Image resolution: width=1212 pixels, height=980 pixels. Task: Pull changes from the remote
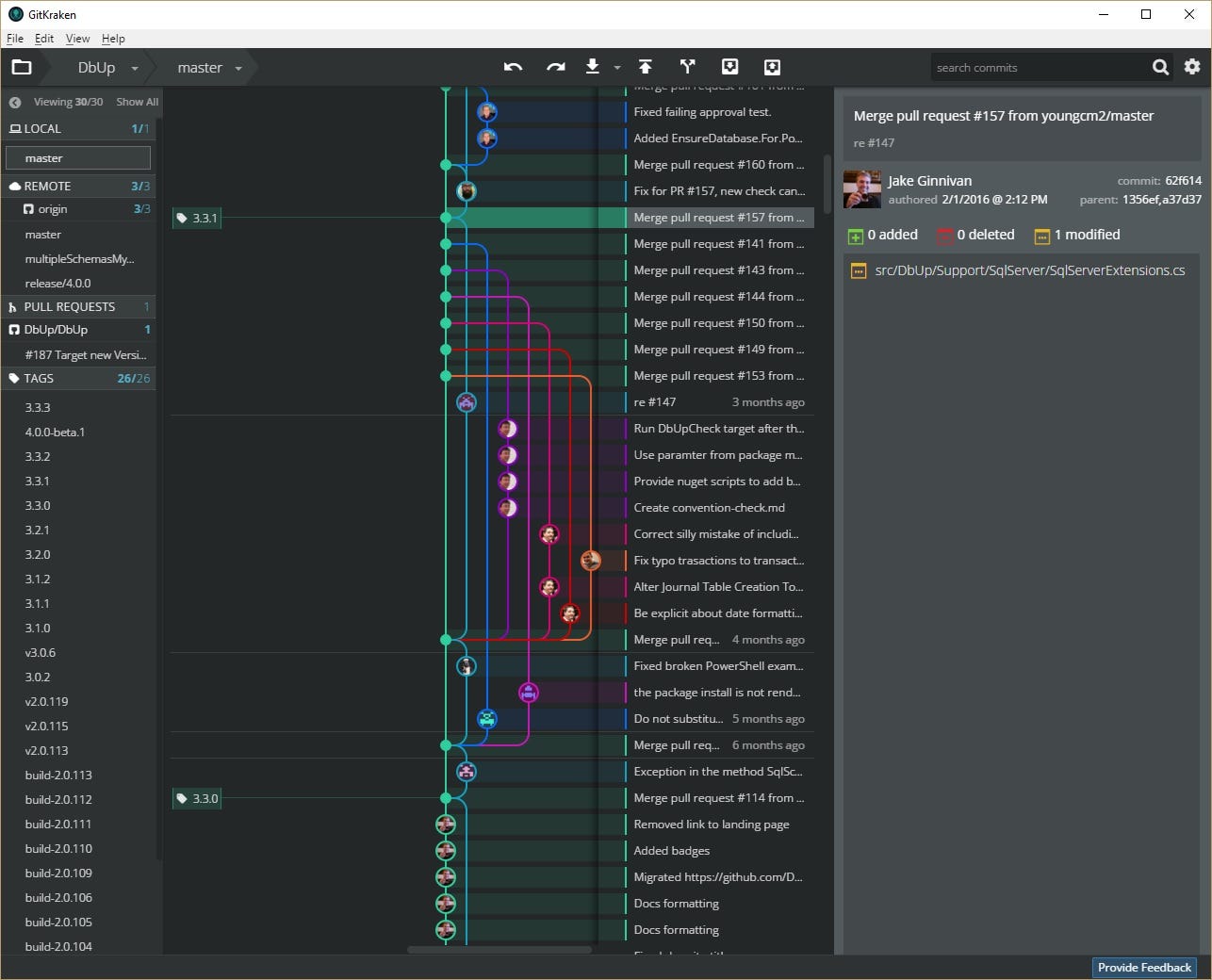click(592, 67)
